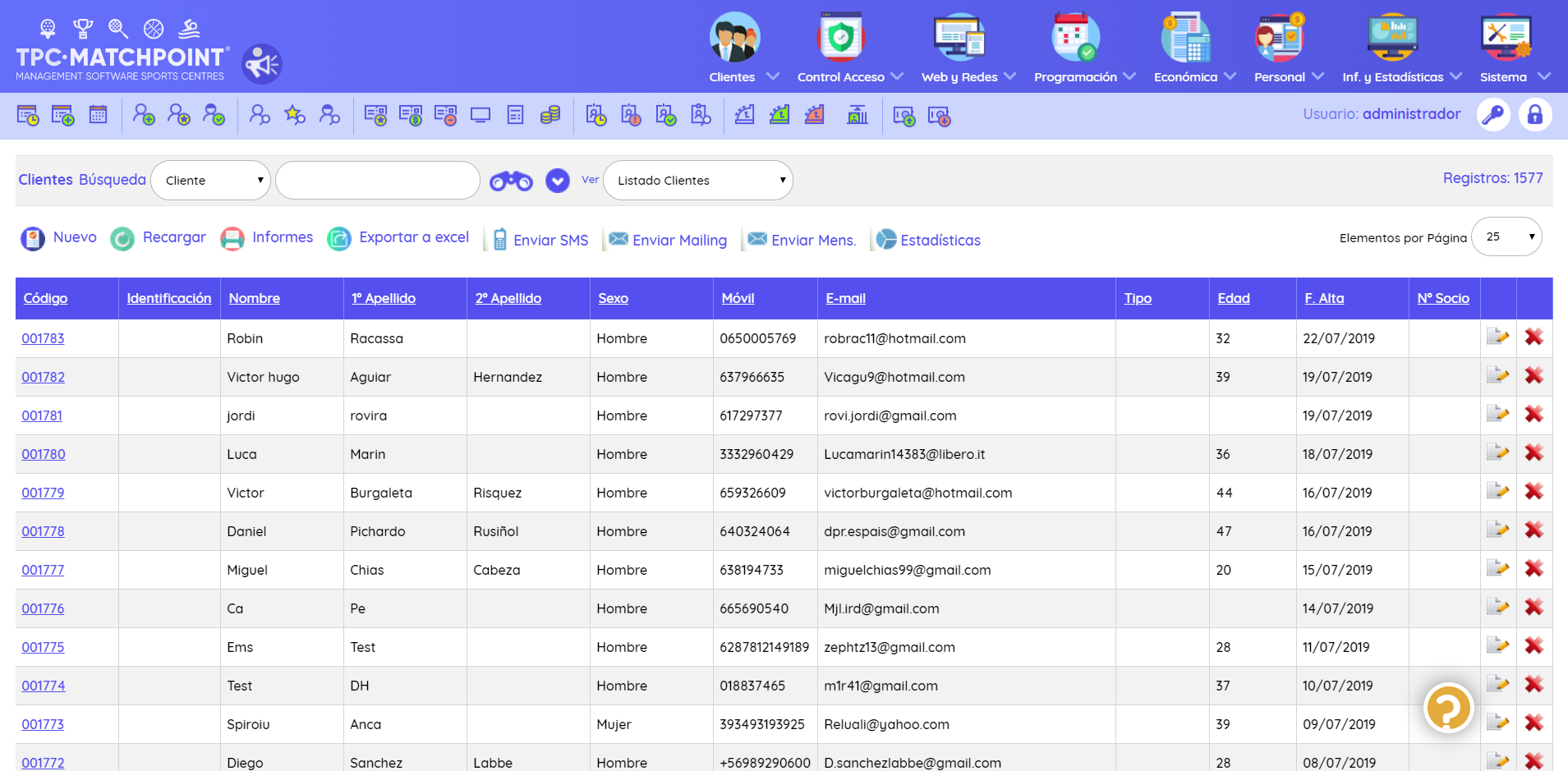Sort by Nº Socio column header
The width and height of the screenshot is (1568, 771).
[x=1443, y=298]
